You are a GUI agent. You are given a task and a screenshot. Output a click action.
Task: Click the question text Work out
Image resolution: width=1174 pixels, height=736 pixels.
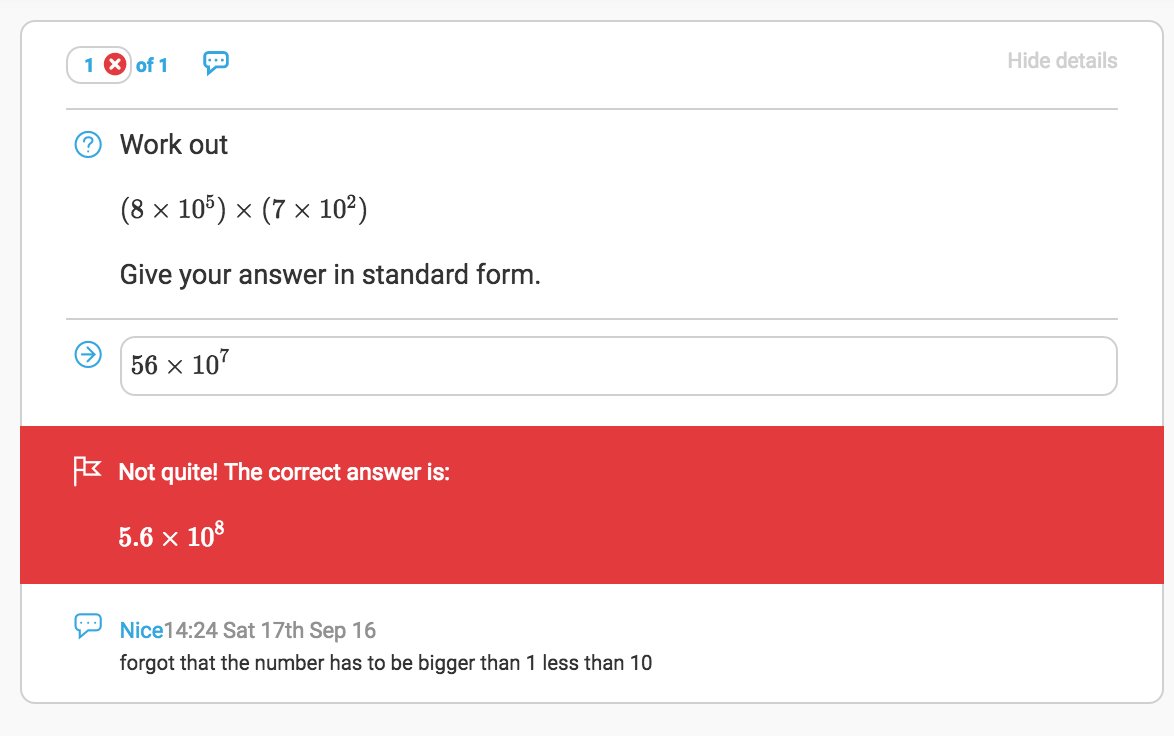click(173, 144)
